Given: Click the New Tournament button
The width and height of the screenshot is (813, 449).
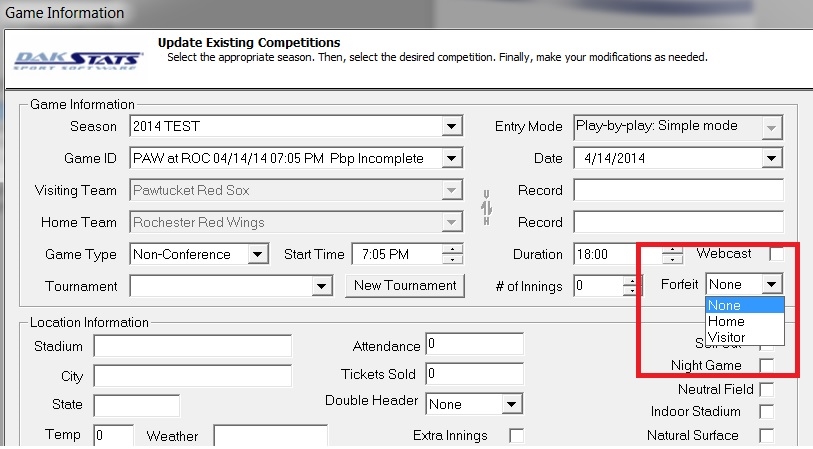Looking at the screenshot, I should (405, 286).
